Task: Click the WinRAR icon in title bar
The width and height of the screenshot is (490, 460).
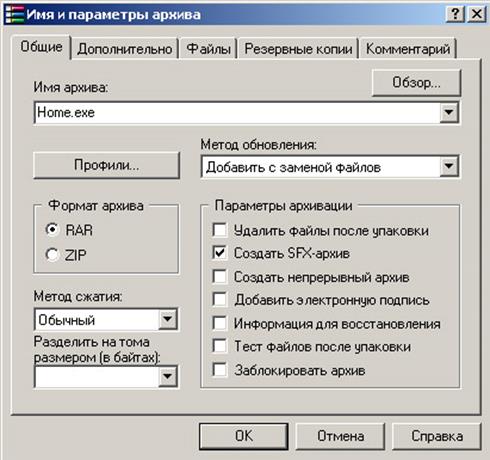Action: 15,14
